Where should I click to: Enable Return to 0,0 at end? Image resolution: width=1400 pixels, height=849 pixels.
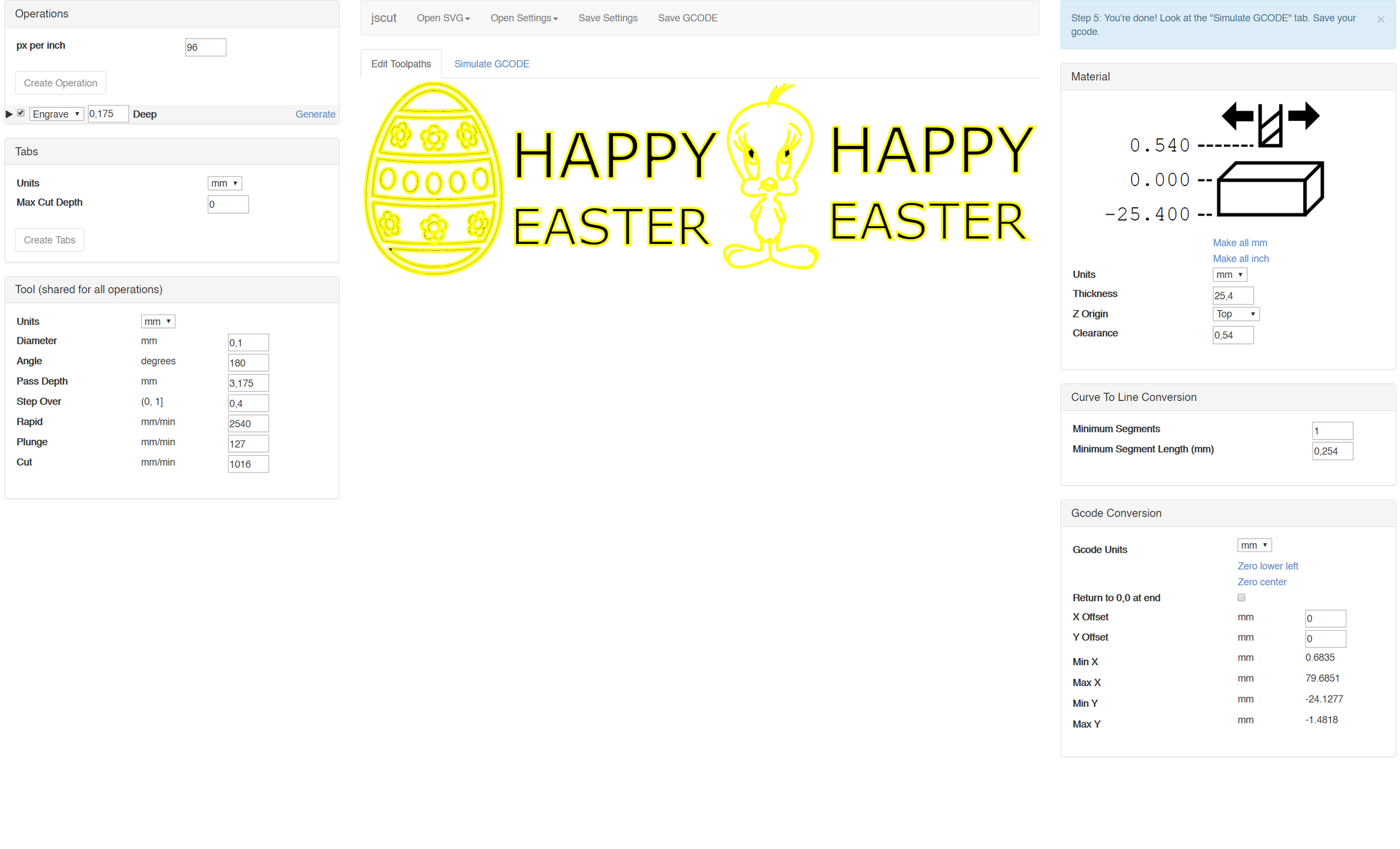(x=1241, y=598)
